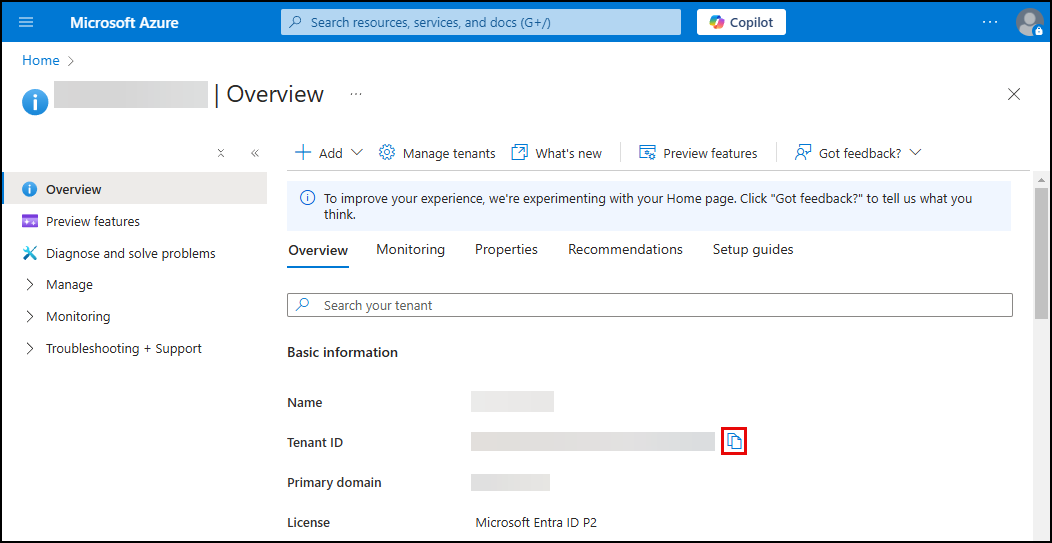Click the License label
This screenshot has height=543, width=1052.
tap(309, 522)
